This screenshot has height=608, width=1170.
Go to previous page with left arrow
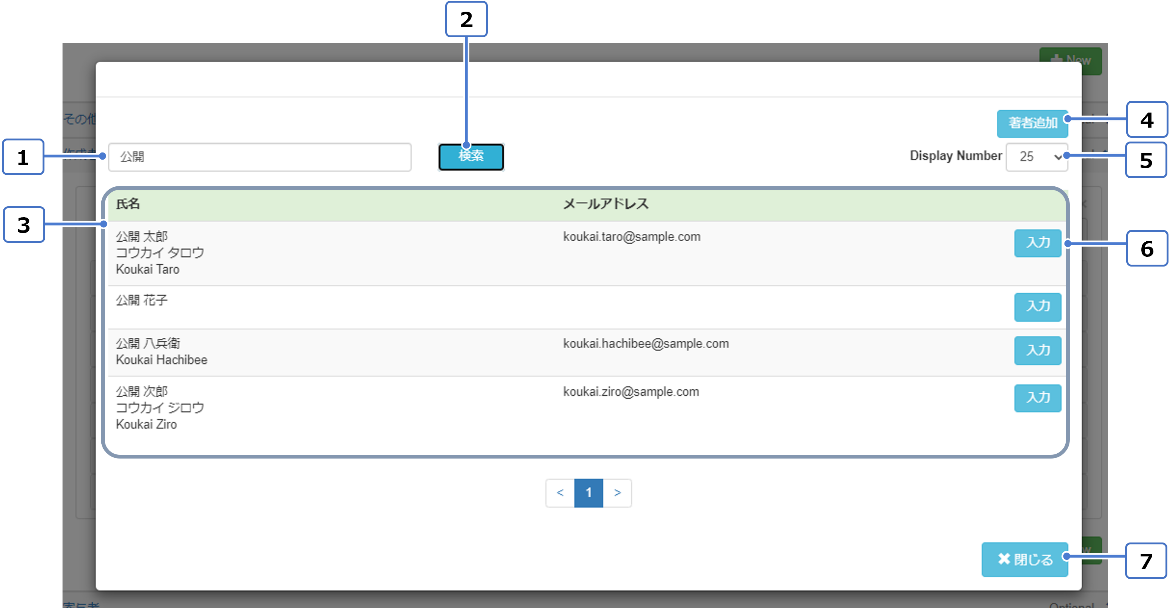click(560, 493)
